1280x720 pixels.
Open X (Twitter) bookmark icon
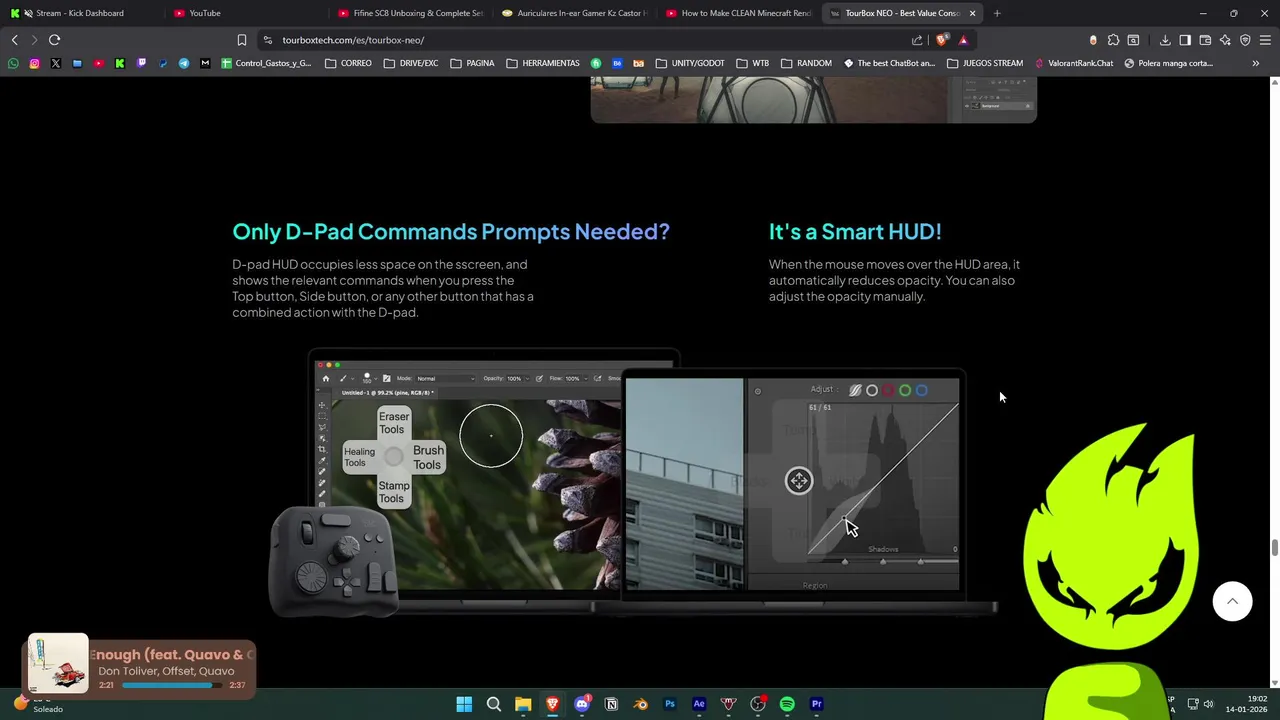click(x=55, y=63)
